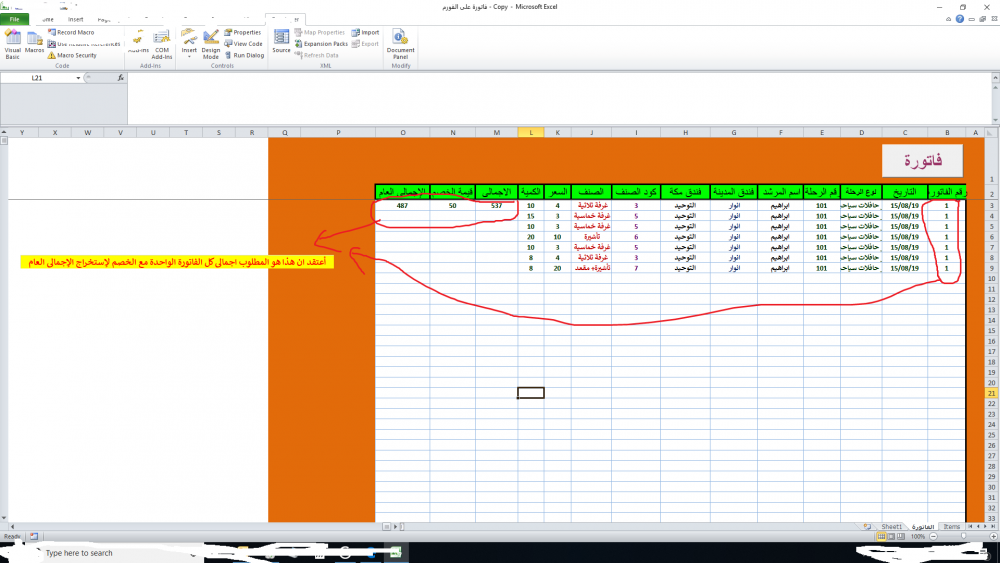The width and height of the screenshot is (1000, 563).
Task: Select the الفاتورة sheet tab
Action: [922, 527]
